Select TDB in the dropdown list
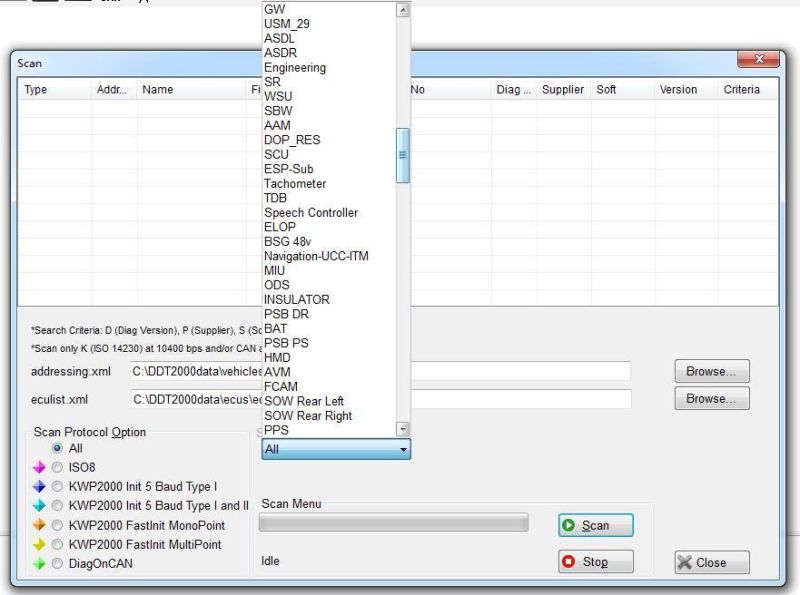The width and height of the screenshot is (800, 595). tap(329, 198)
